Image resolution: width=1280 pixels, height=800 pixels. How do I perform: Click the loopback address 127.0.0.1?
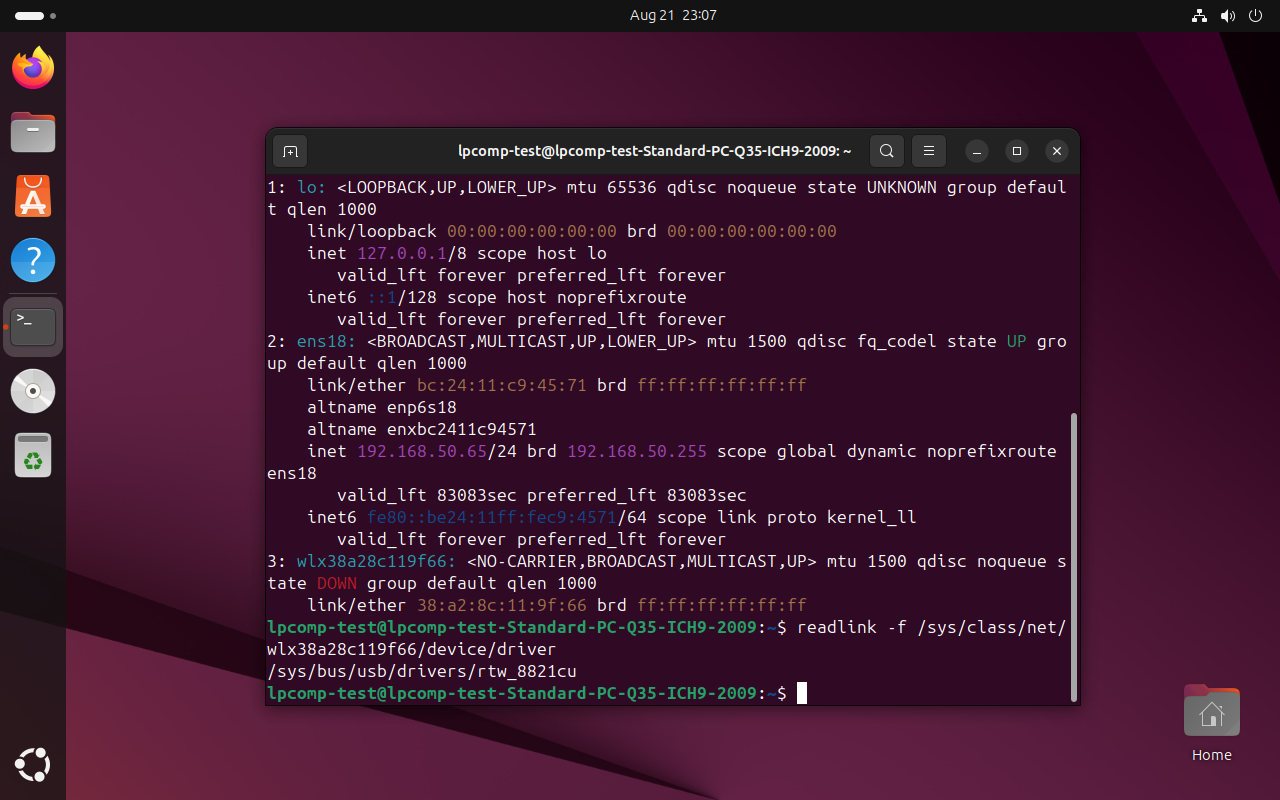[402, 253]
